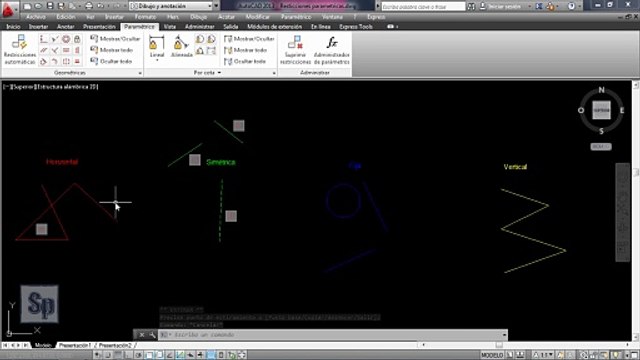Toggle Infer Constraints in the status bar
This screenshot has height=360, width=640.
(x=98, y=355)
